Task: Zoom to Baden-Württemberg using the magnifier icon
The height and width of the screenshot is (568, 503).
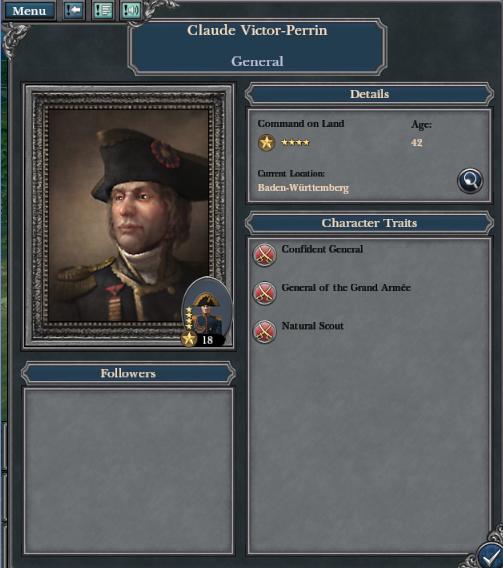Action: coord(470,180)
